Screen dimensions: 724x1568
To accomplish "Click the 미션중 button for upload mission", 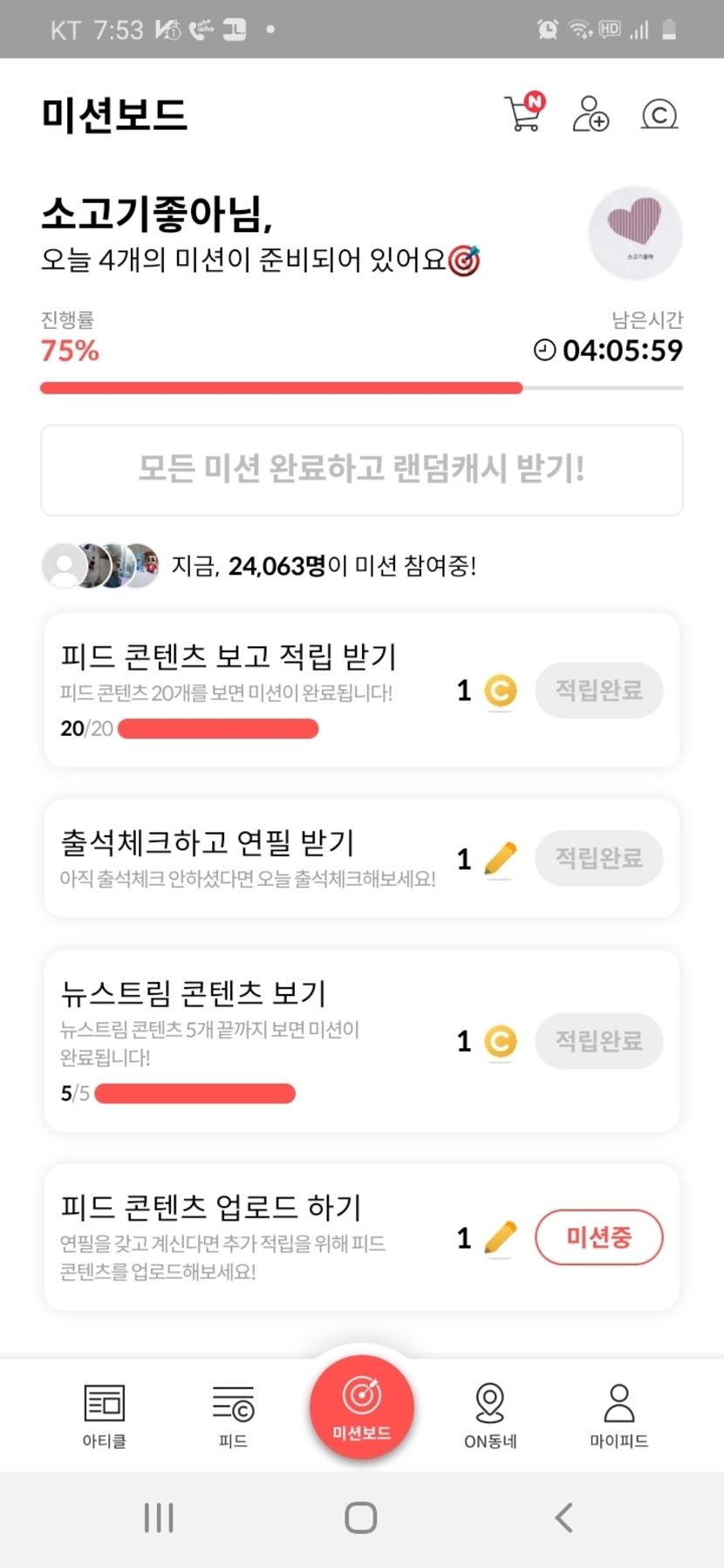I will [598, 1237].
